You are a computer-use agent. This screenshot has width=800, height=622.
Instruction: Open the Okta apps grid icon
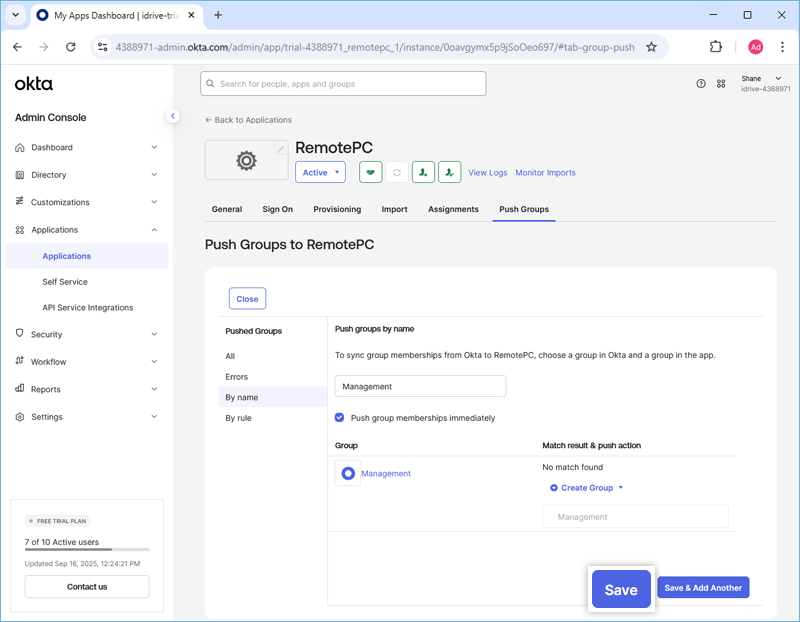(721, 84)
